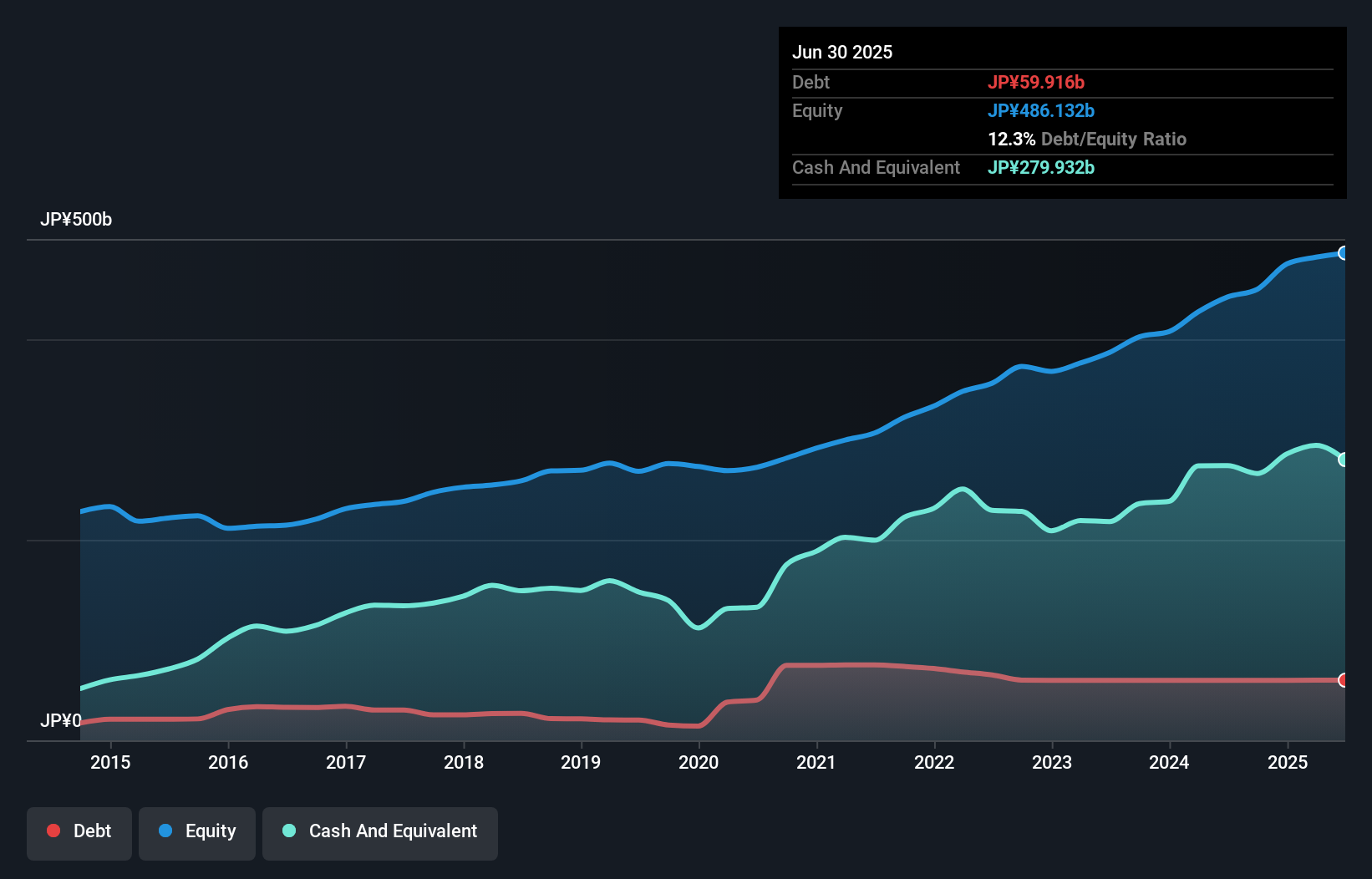The width and height of the screenshot is (1372, 879).
Task: Click the JP¥500b gridline label
Action: 76,220
